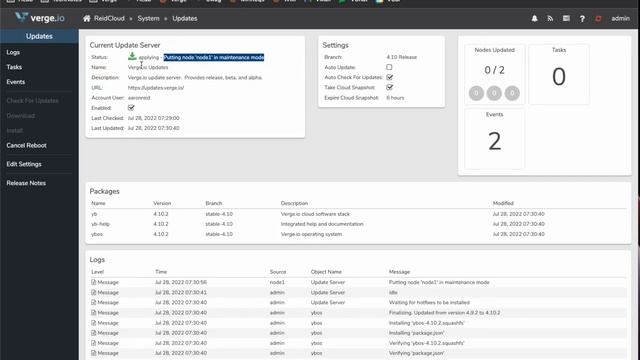Click 'Verge.io cloud software stack' description
Viewport: 640px width, 360px height.
315,214
